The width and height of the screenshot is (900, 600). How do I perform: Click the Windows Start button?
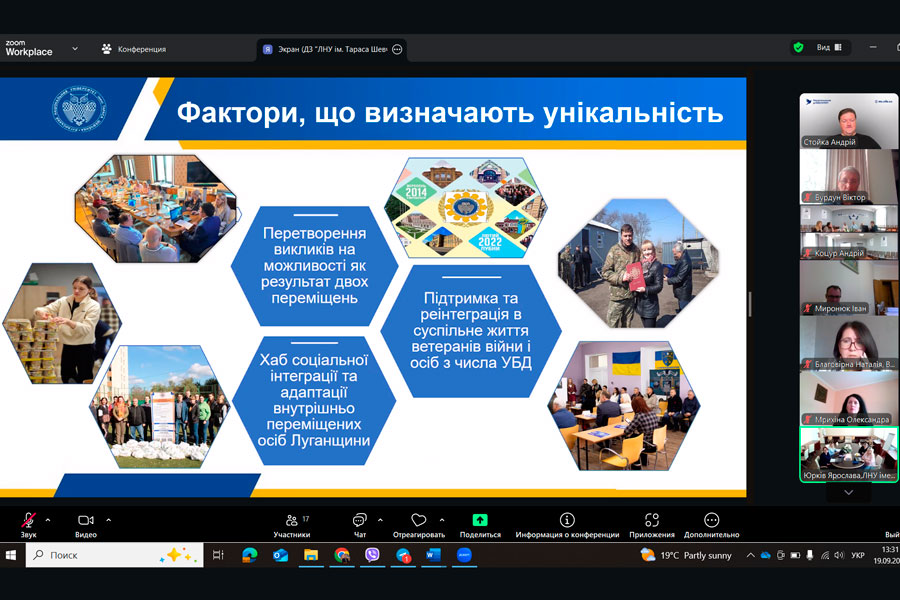pos(11,555)
